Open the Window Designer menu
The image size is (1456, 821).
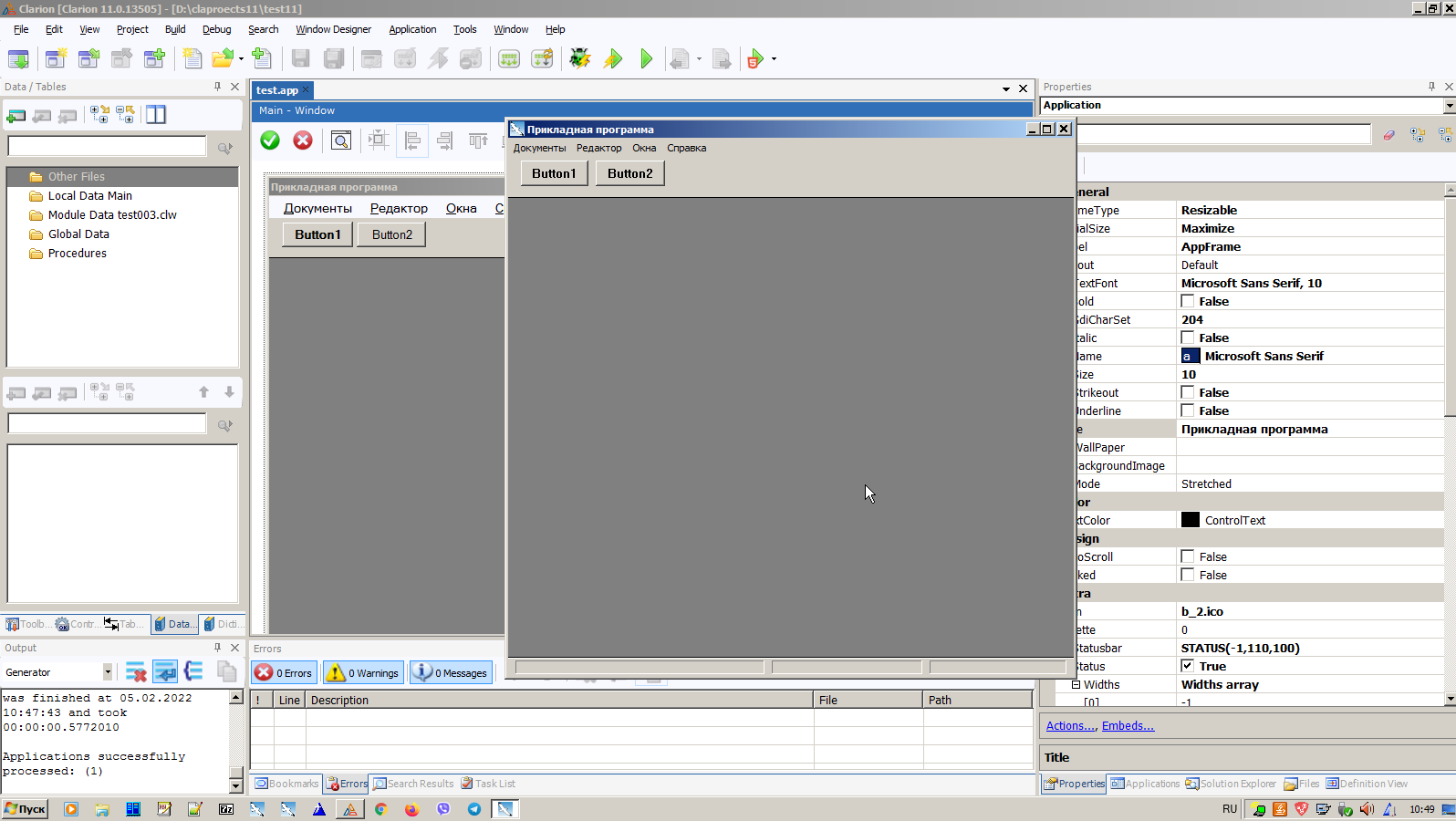pos(333,29)
